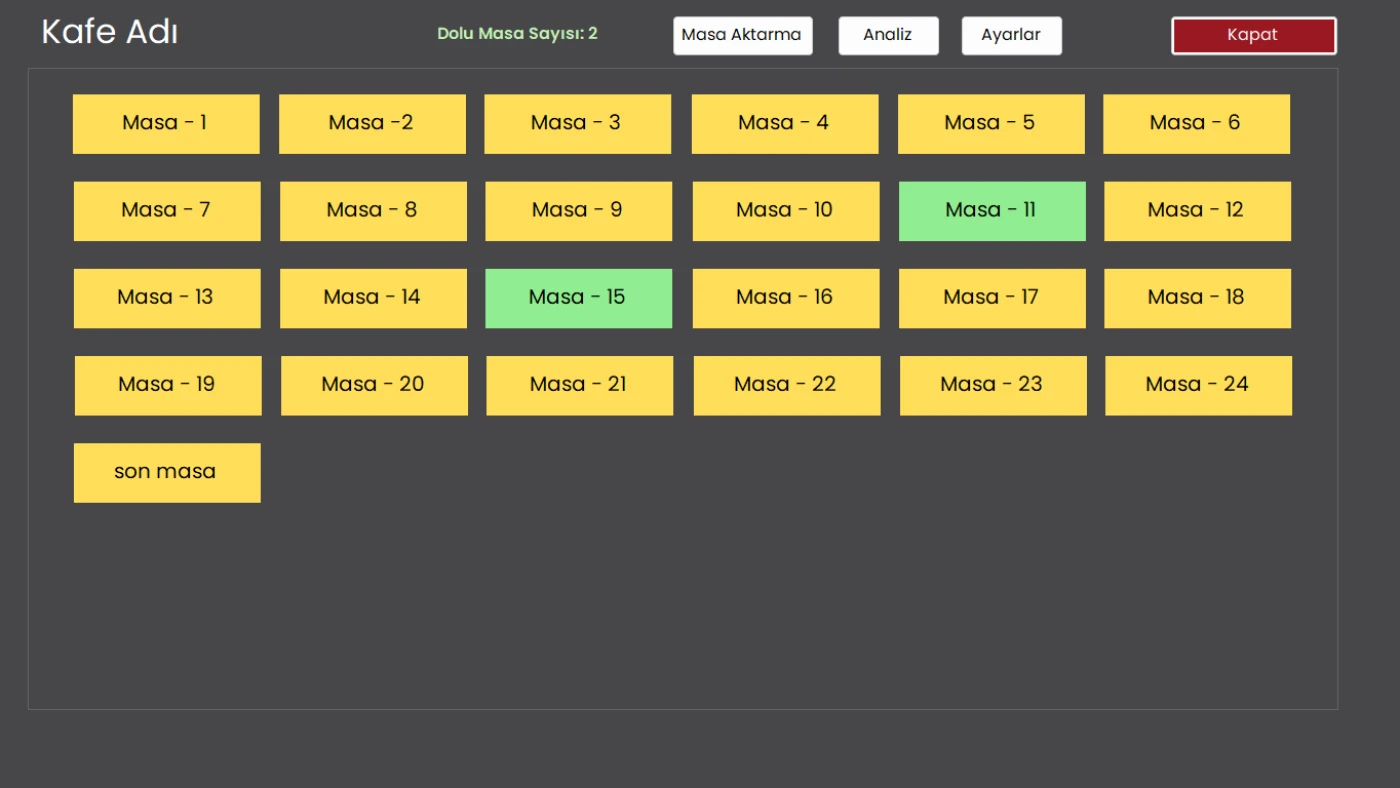Choose table Masa - 7
Viewport: 1400px width, 788px height.
click(167, 211)
